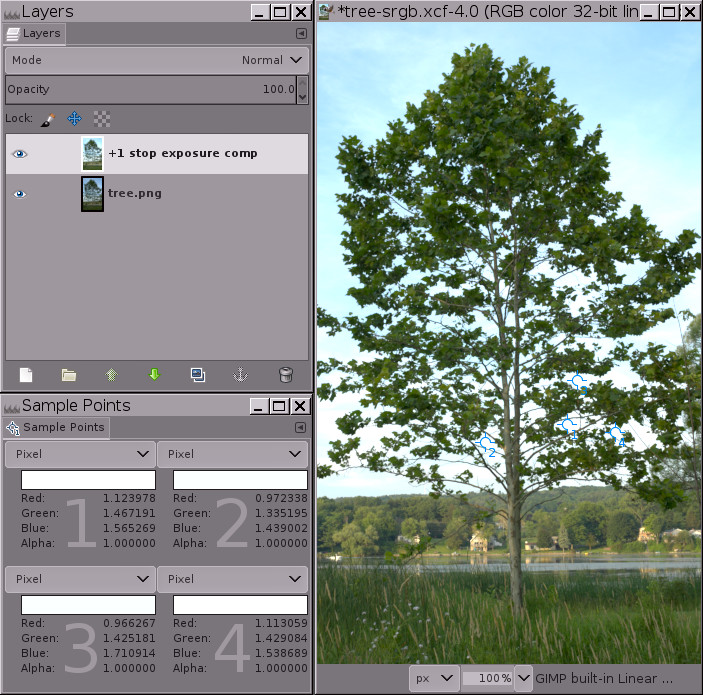The width and height of the screenshot is (703, 695).
Task: Anchor the floating layer
Action: coord(240,375)
